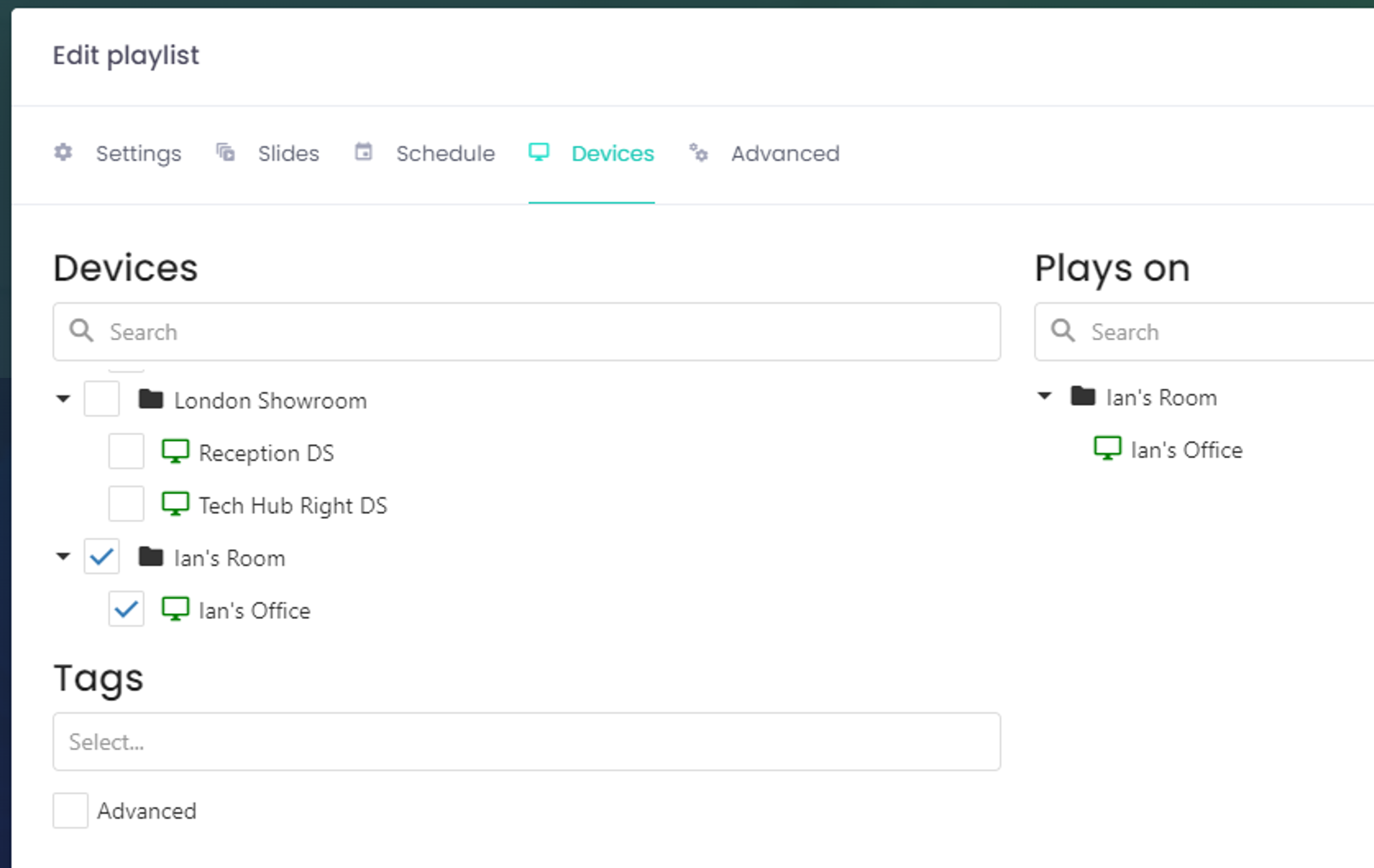This screenshot has width=1374, height=868.
Task: Select Ian's Office label in Devices
Action: (255, 610)
